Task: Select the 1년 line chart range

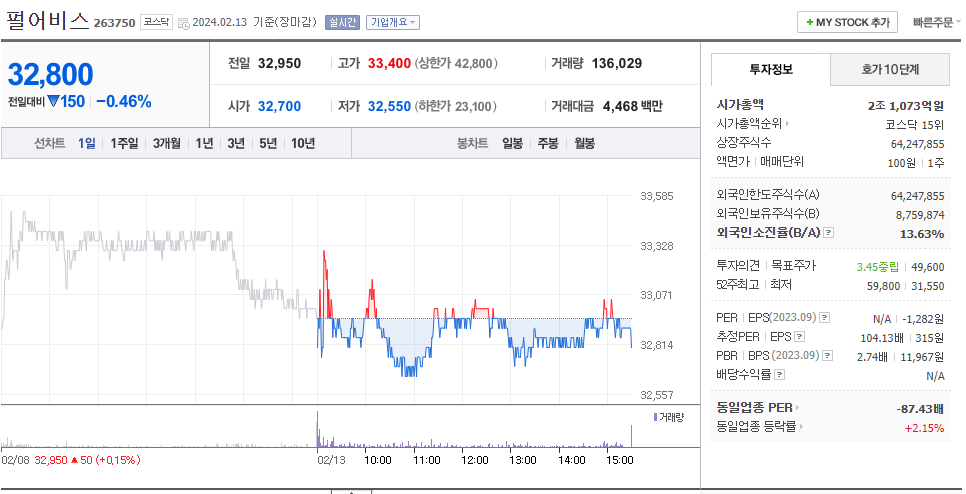Action: point(204,144)
